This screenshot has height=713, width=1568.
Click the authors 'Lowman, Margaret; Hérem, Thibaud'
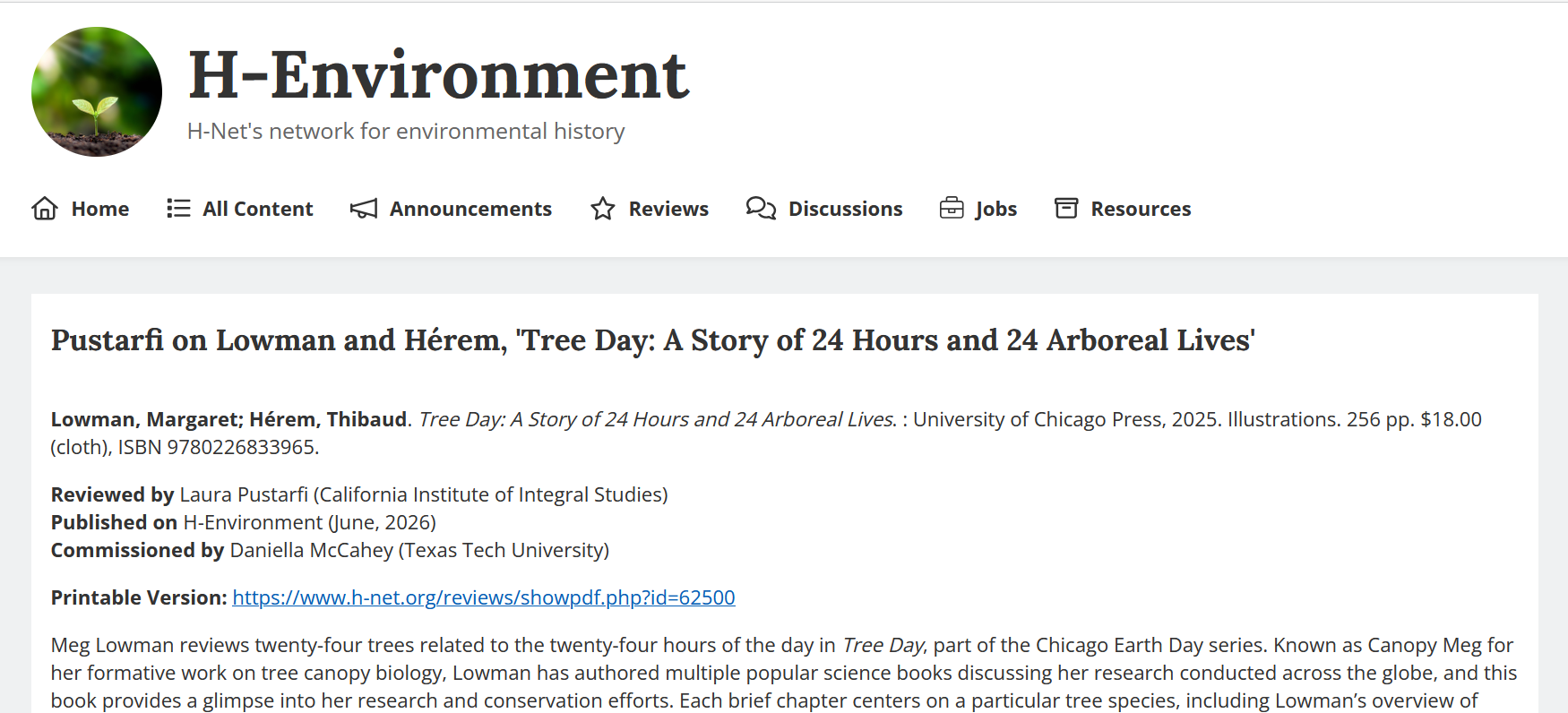229,419
